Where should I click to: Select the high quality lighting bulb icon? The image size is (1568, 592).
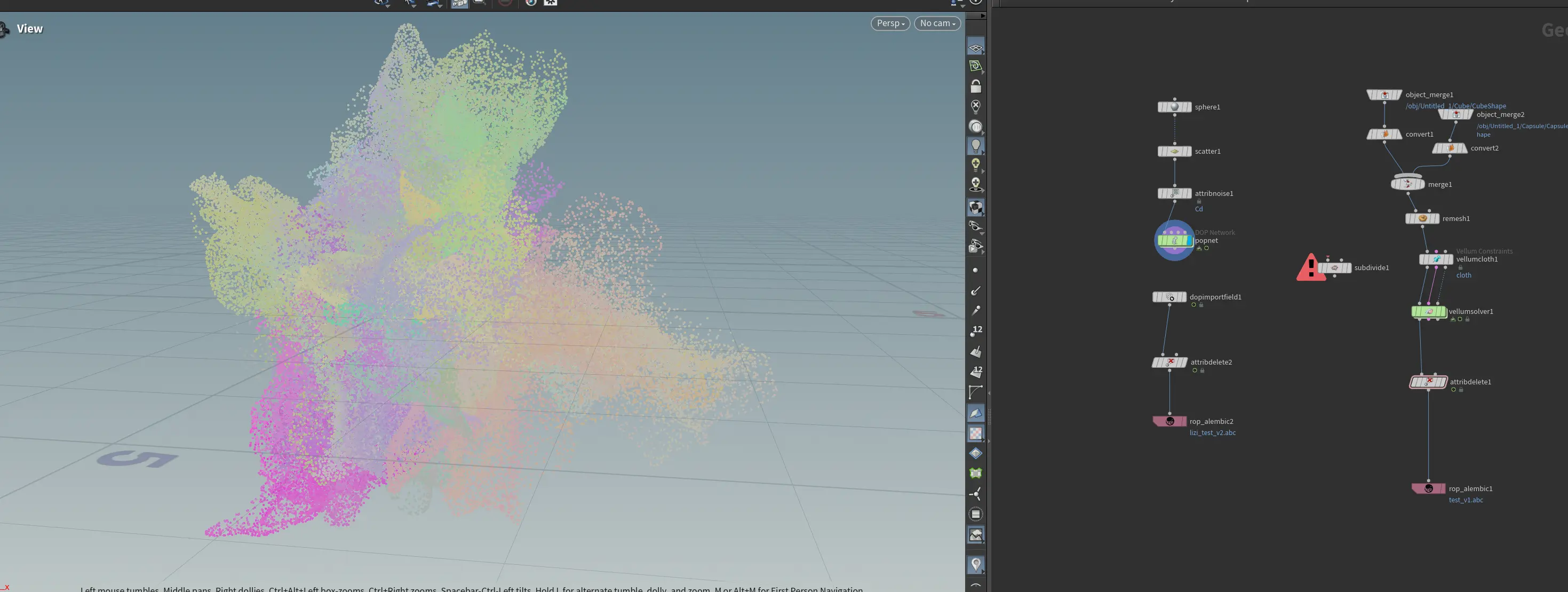coord(976,165)
